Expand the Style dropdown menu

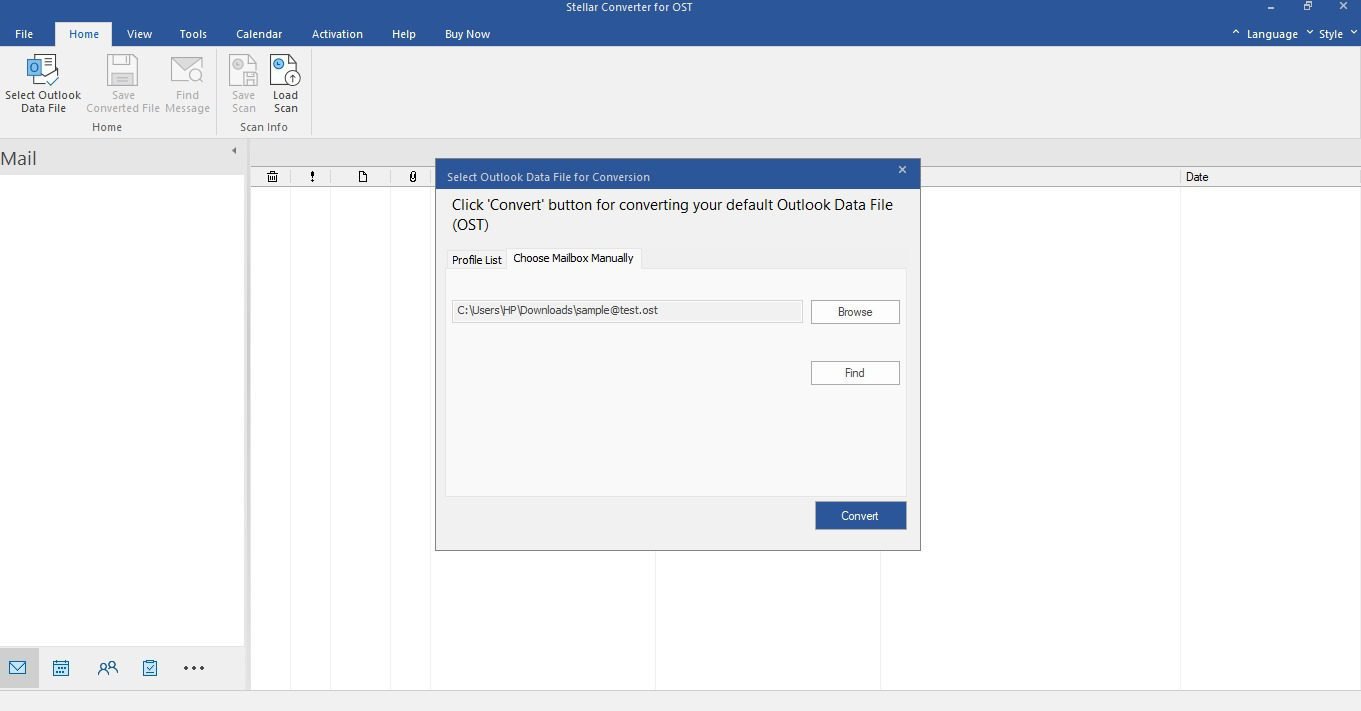pyautogui.click(x=1330, y=34)
